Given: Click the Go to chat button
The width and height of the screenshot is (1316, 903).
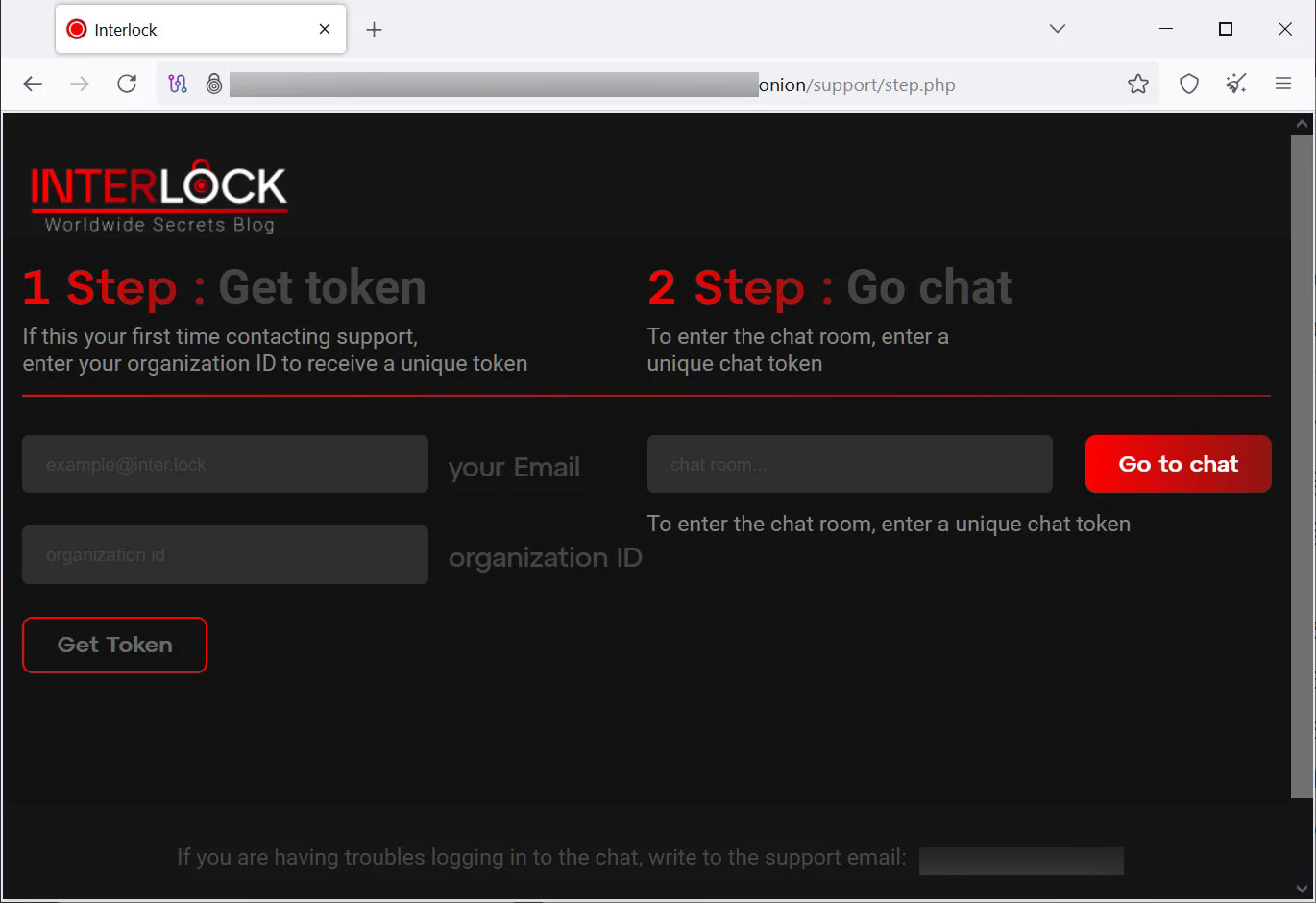Looking at the screenshot, I should (x=1178, y=464).
